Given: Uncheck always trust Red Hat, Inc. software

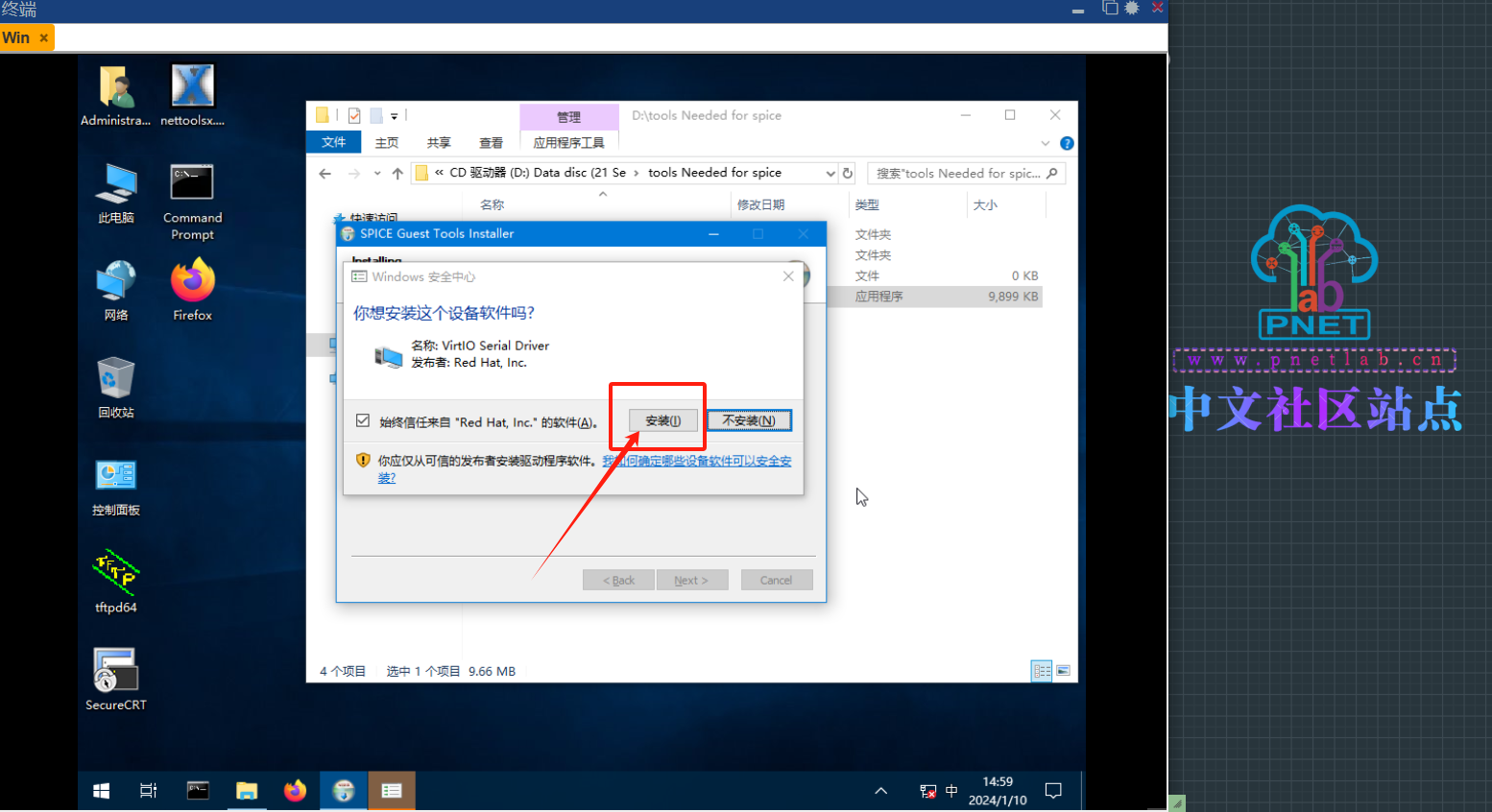Looking at the screenshot, I should pos(363,421).
